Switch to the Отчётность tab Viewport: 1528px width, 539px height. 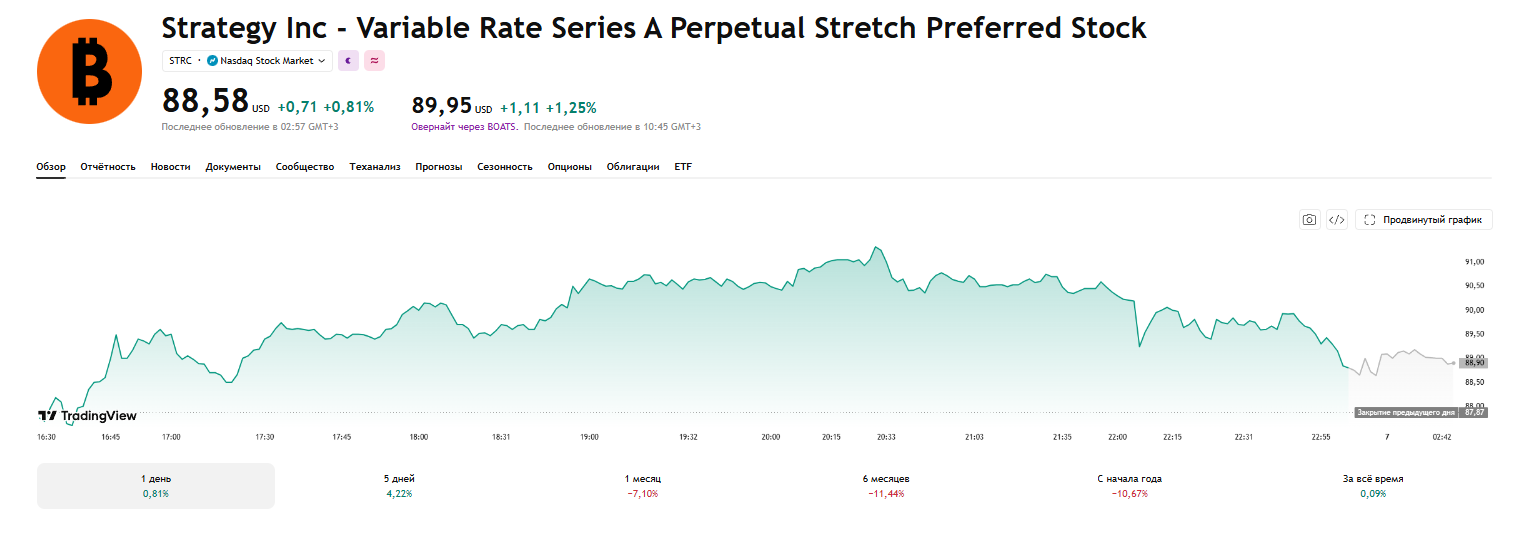pos(108,167)
